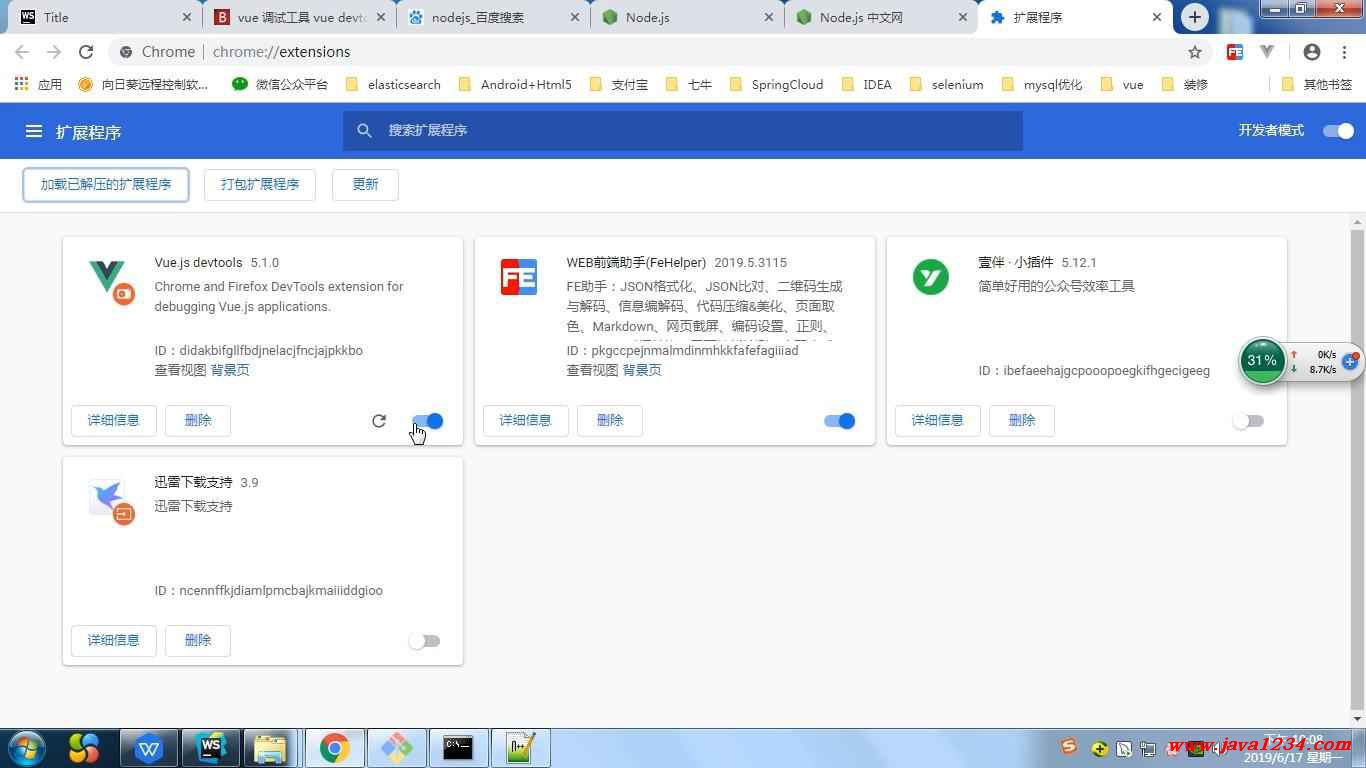Image resolution: width=1366 pixels, height=768 pixels.
Task: Disable the FeHelper extension switch
Action: (840, 421)
